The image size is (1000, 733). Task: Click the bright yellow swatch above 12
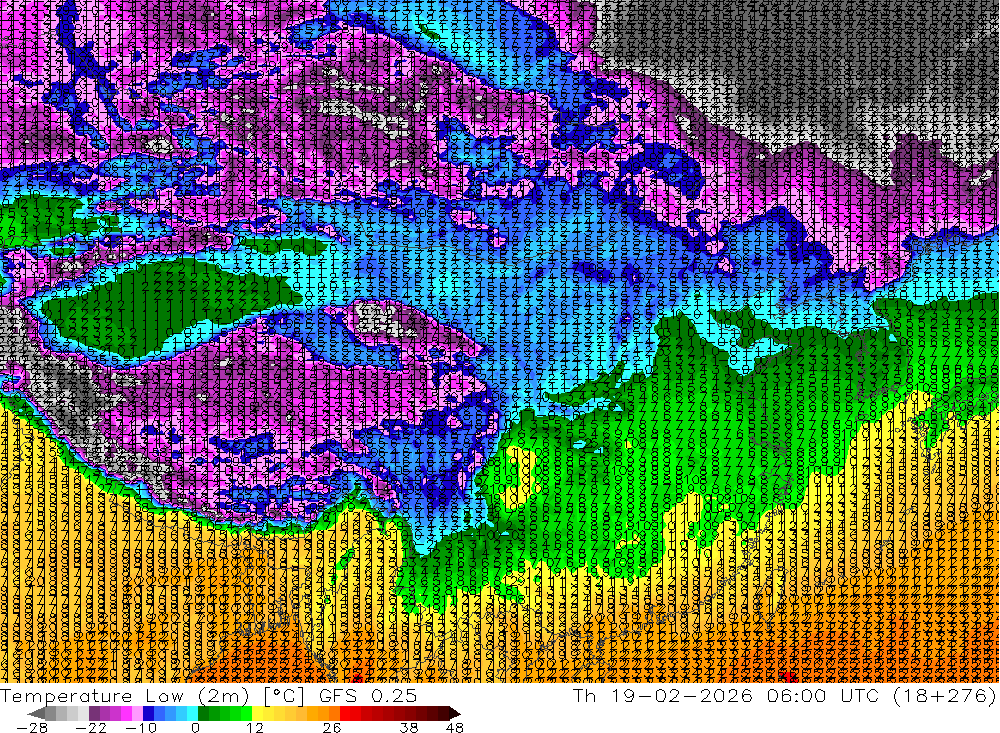point(257,713)
